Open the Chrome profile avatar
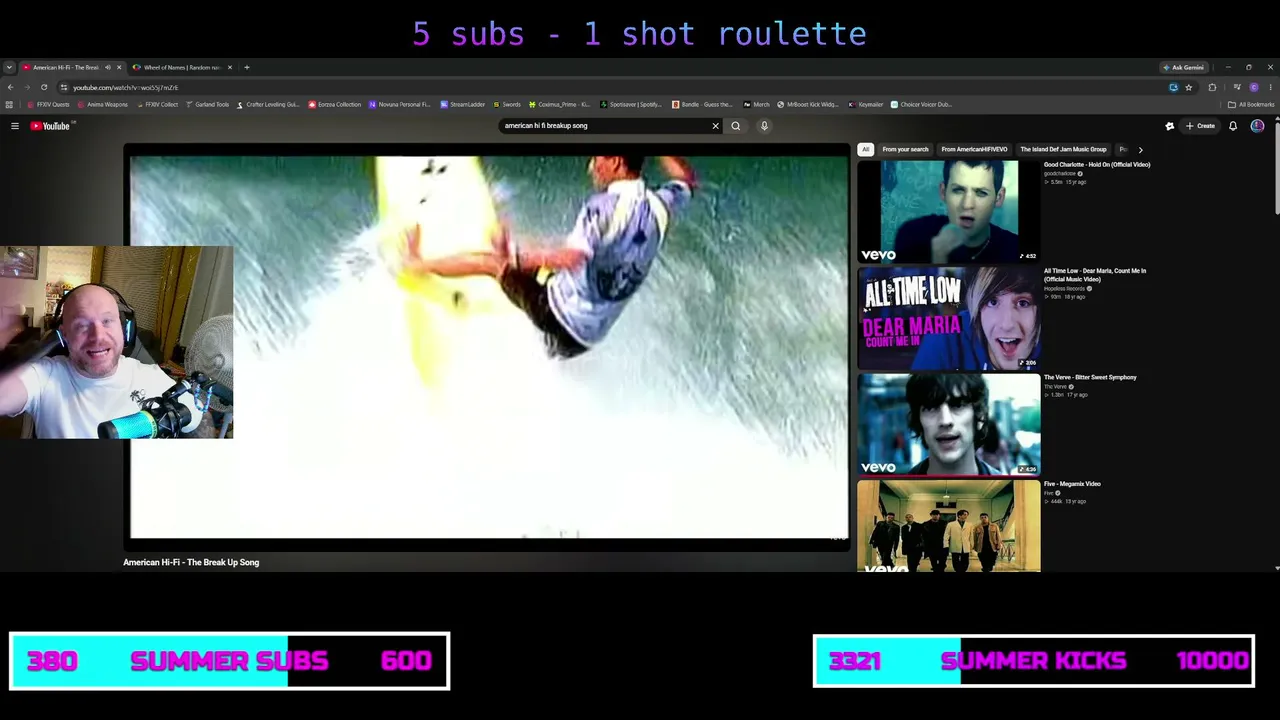Image resolution: width=1280 pixels, height=720 pixels. [1254, 87]
